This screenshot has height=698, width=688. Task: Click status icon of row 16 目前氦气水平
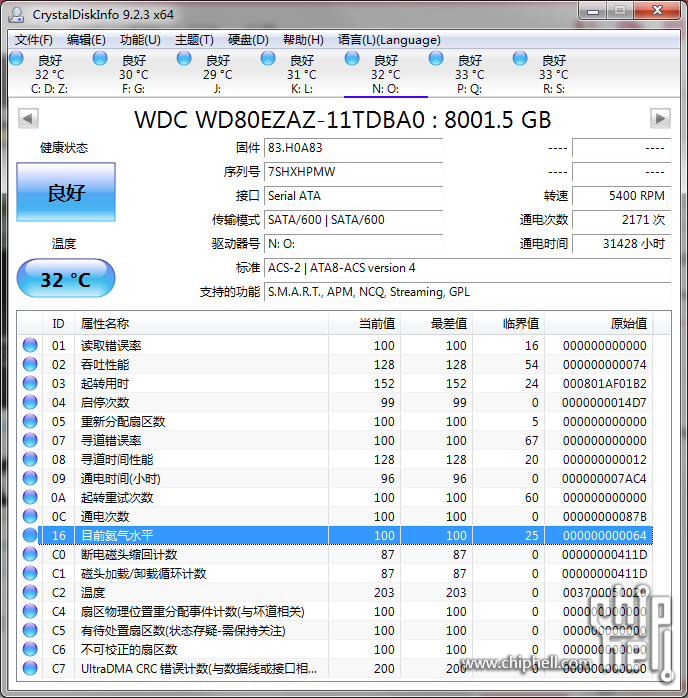pos(30,535)
